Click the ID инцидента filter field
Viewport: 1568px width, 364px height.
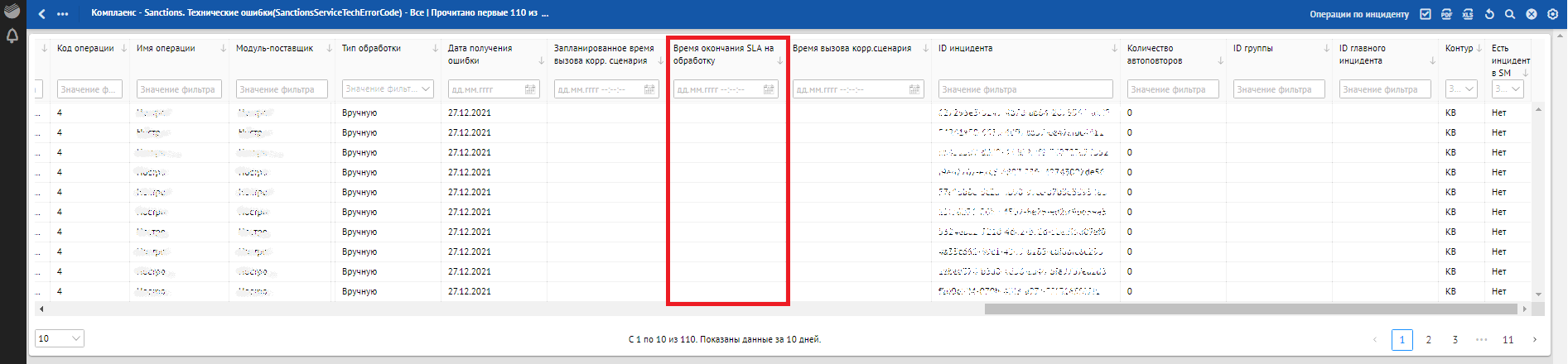[1025, 89]
